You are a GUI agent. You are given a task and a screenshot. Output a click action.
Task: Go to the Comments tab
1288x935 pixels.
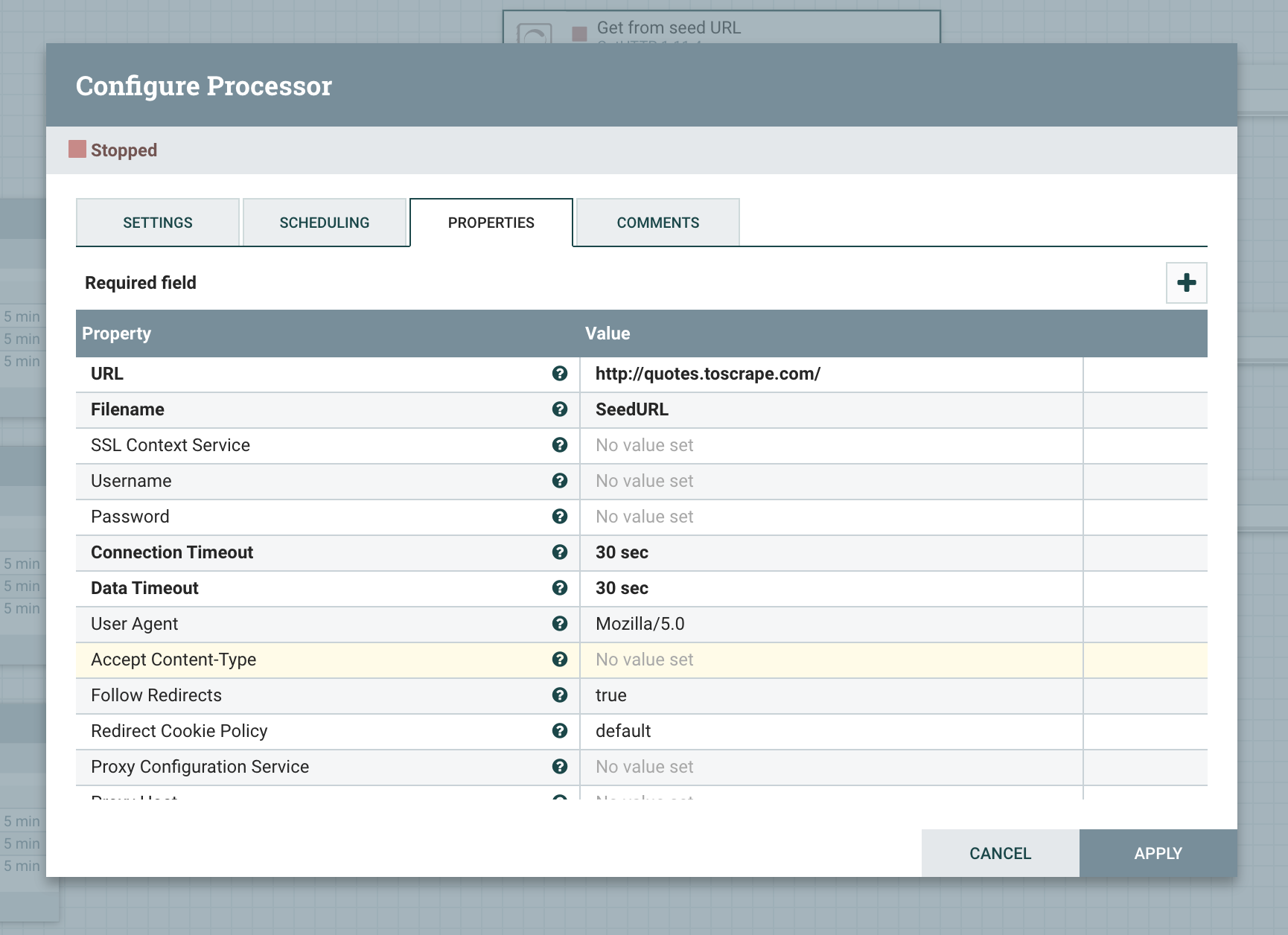click(x=658, y=223)
